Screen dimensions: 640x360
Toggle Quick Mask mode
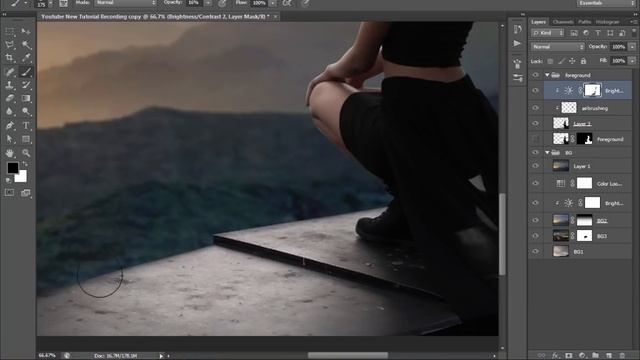(x=9, y=193)
